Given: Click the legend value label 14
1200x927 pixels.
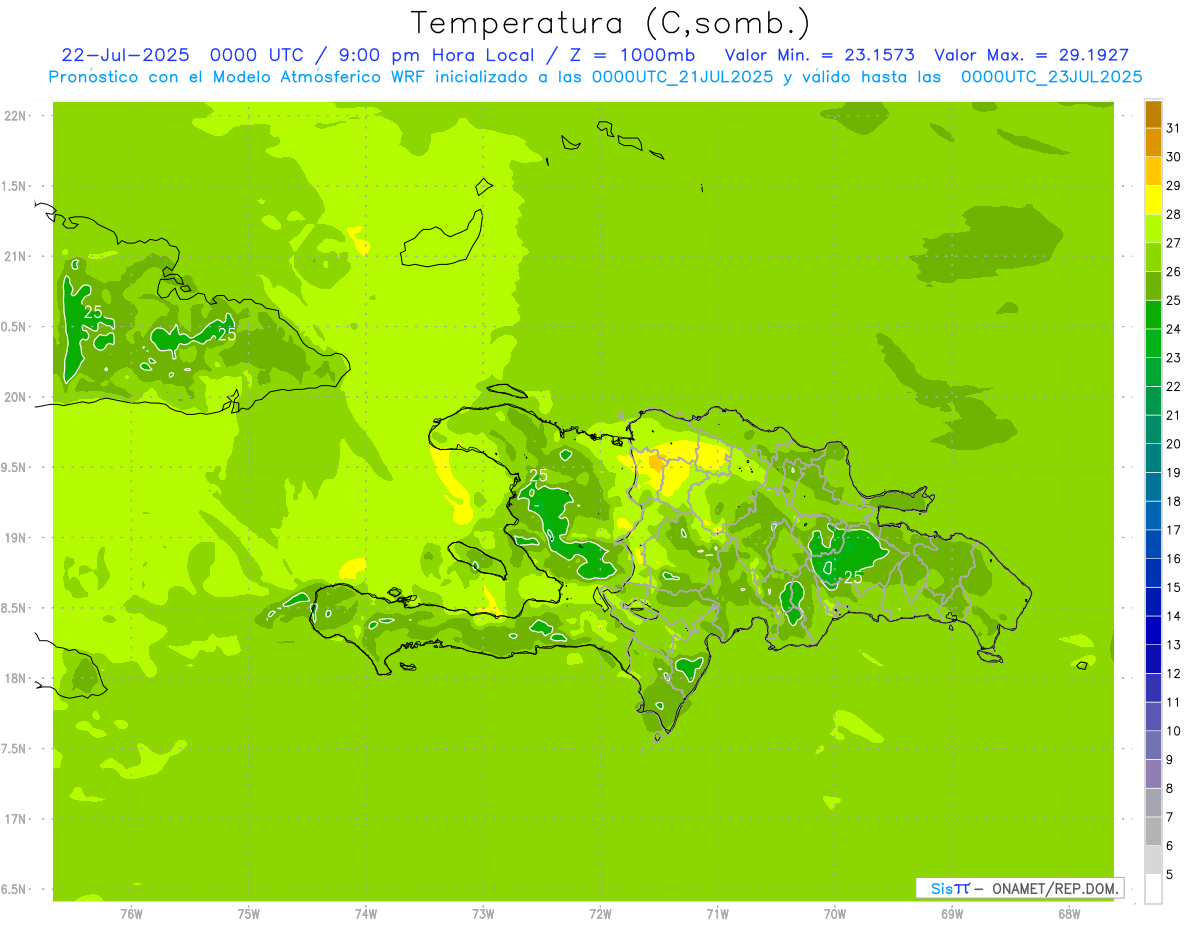Looking at the screenshot, I should click(x=1174, y=616).
